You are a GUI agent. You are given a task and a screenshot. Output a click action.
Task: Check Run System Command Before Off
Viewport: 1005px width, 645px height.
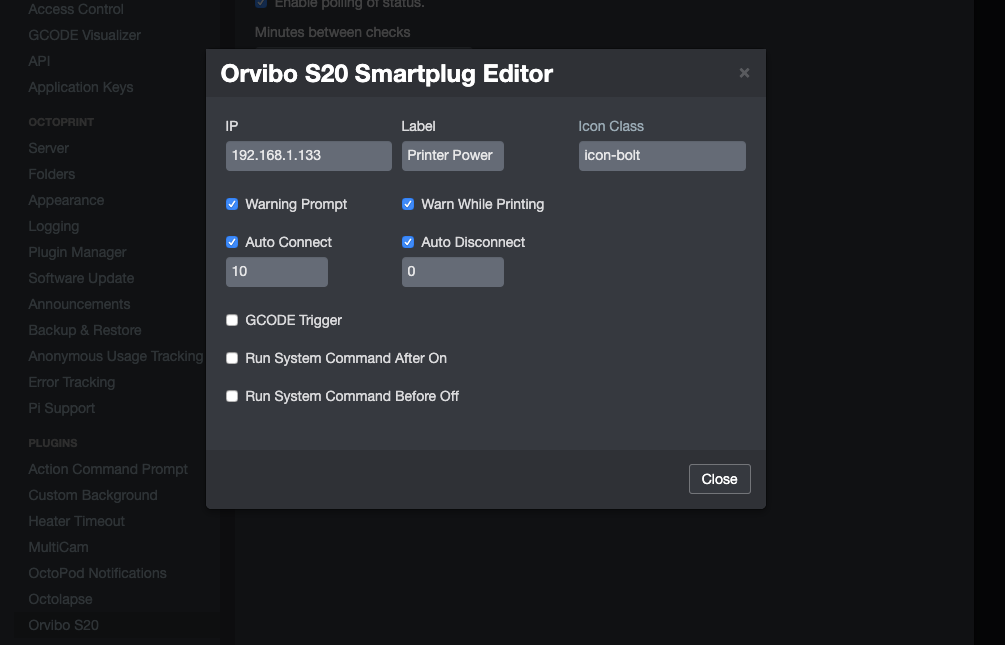(x=232, y=396)
